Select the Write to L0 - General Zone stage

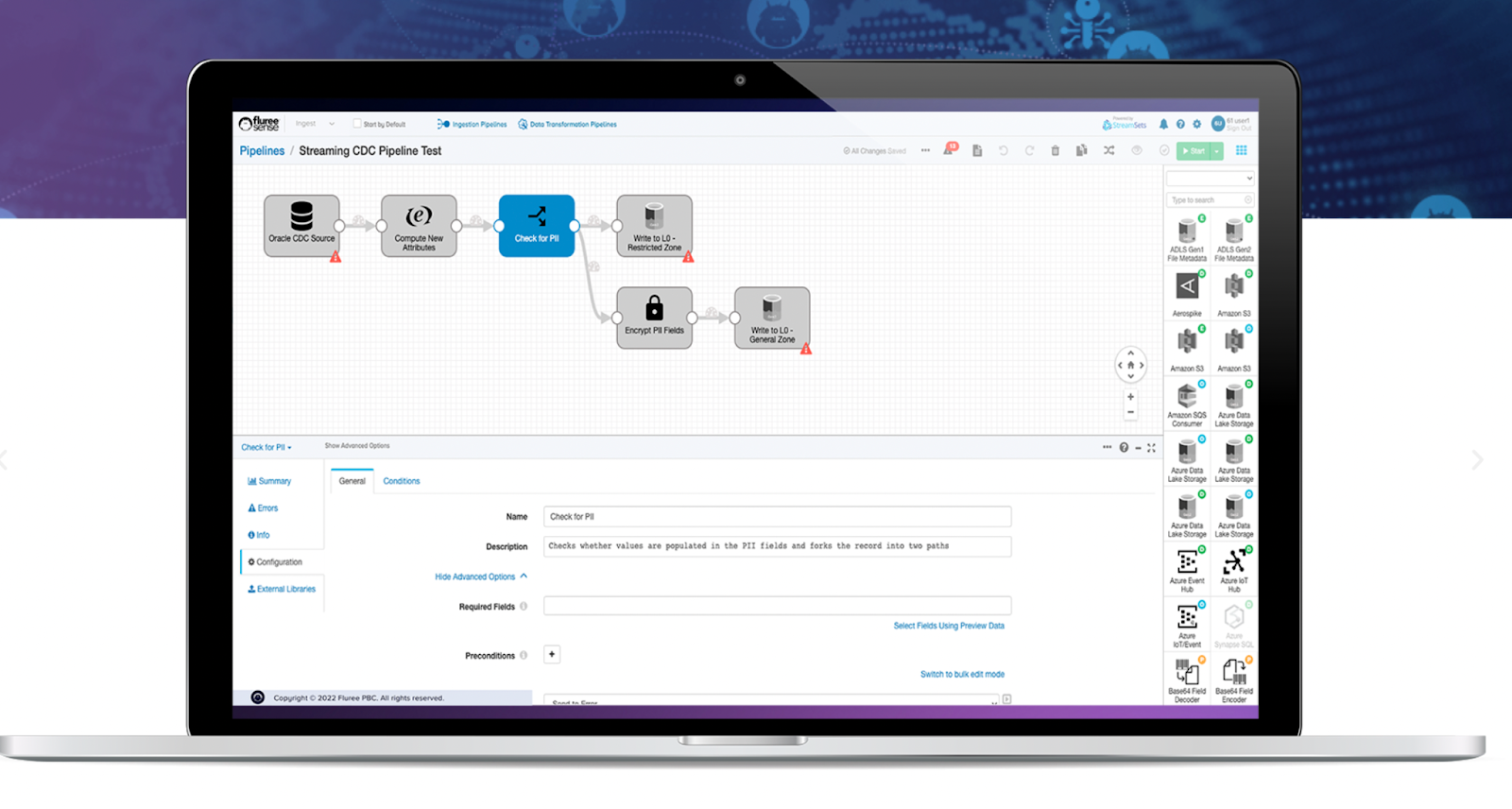772,318
